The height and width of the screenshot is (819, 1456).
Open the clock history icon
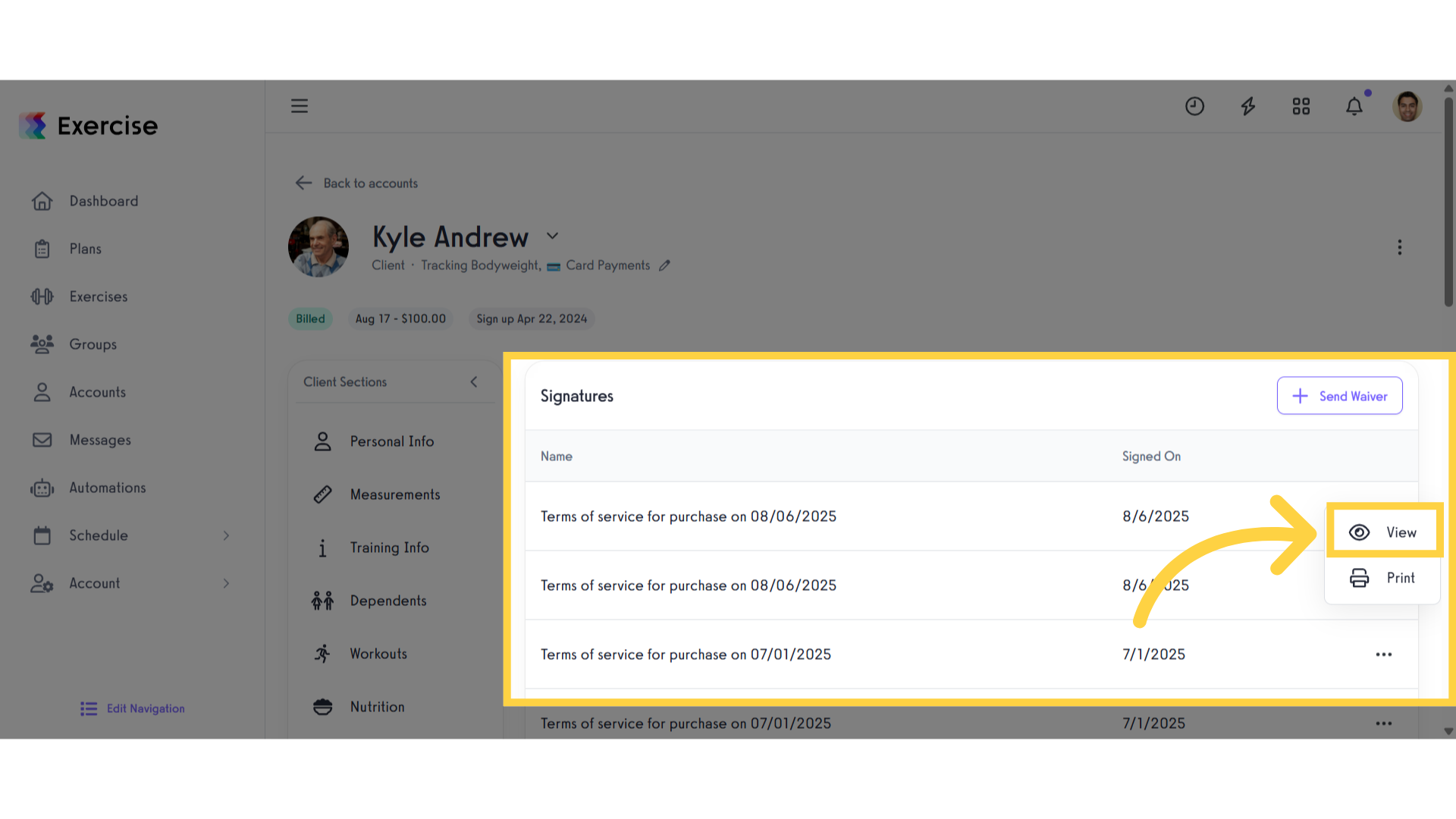[1194, 106]
